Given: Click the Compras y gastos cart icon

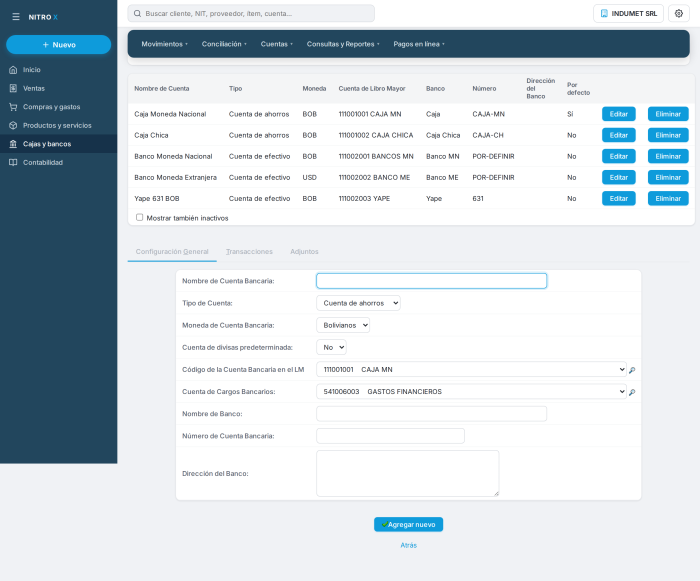Looking at the screenshot, I should tap(13, 107).
